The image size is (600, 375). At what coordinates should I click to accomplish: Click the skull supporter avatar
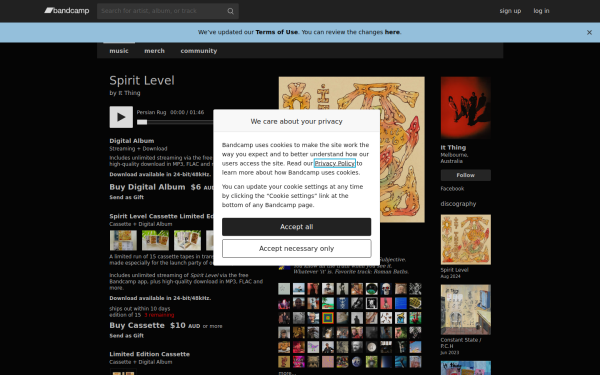(x=386, y=289)
